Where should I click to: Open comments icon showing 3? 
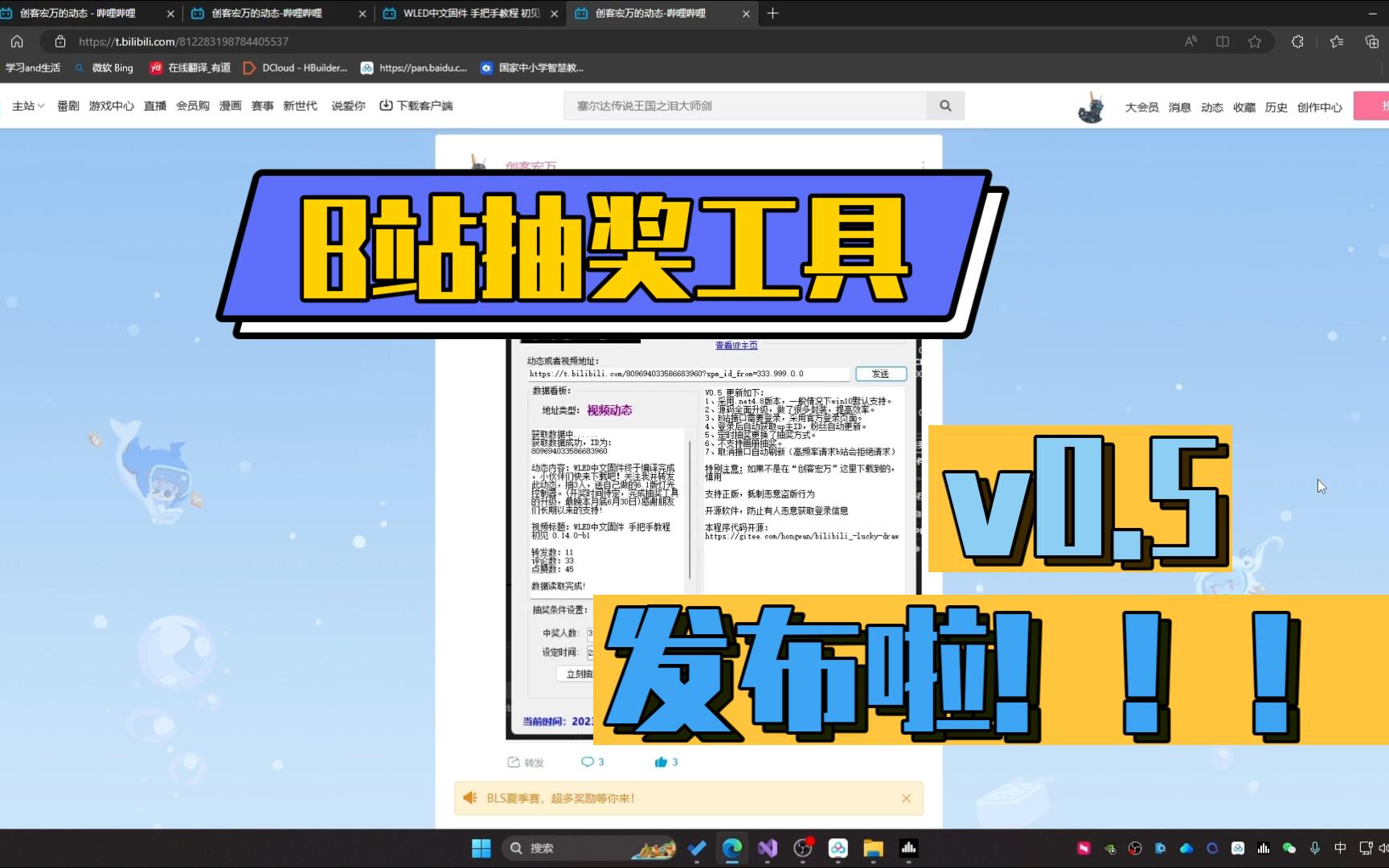592,762
